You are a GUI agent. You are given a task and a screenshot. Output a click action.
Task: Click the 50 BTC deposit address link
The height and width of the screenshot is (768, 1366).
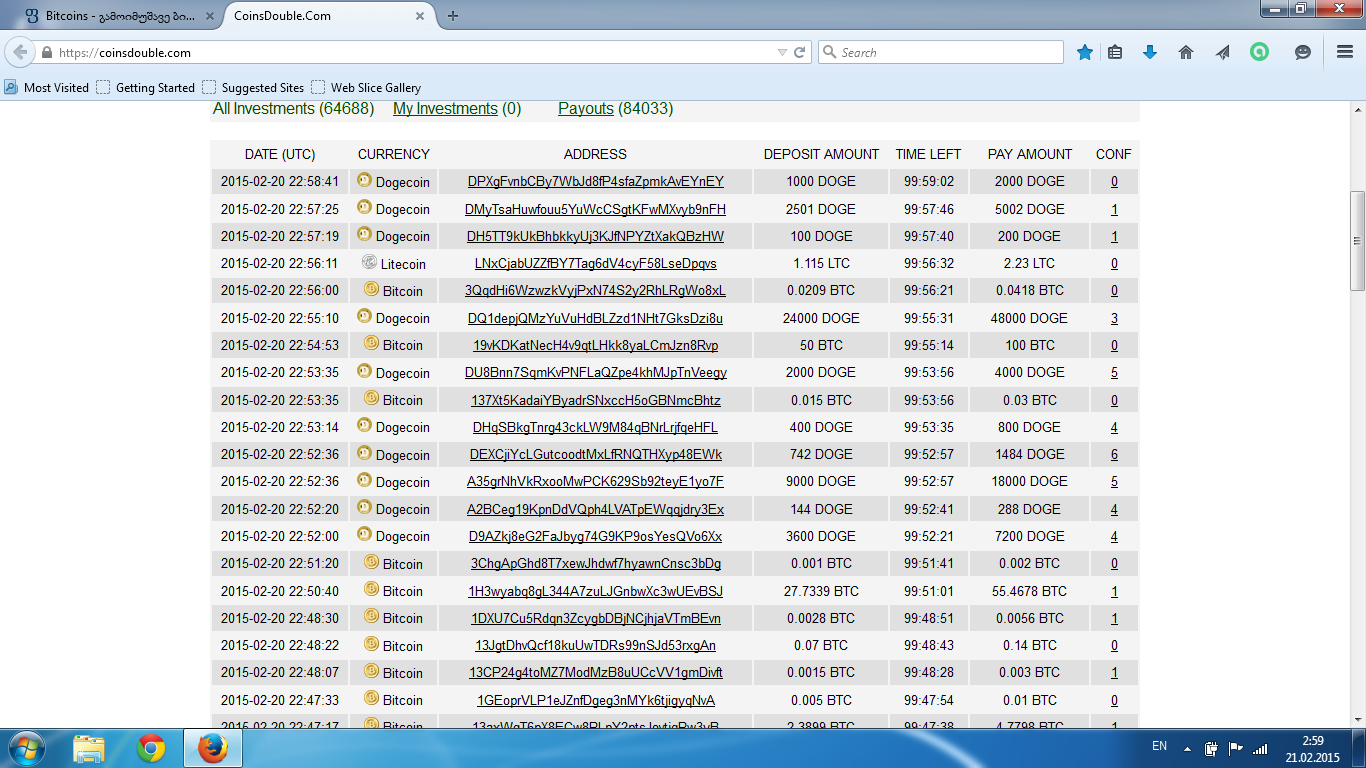(595, 346)
